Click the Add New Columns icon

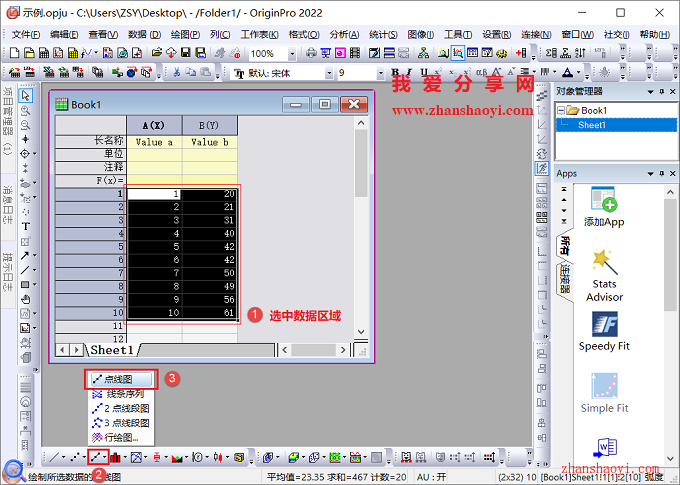click(521, 53)
